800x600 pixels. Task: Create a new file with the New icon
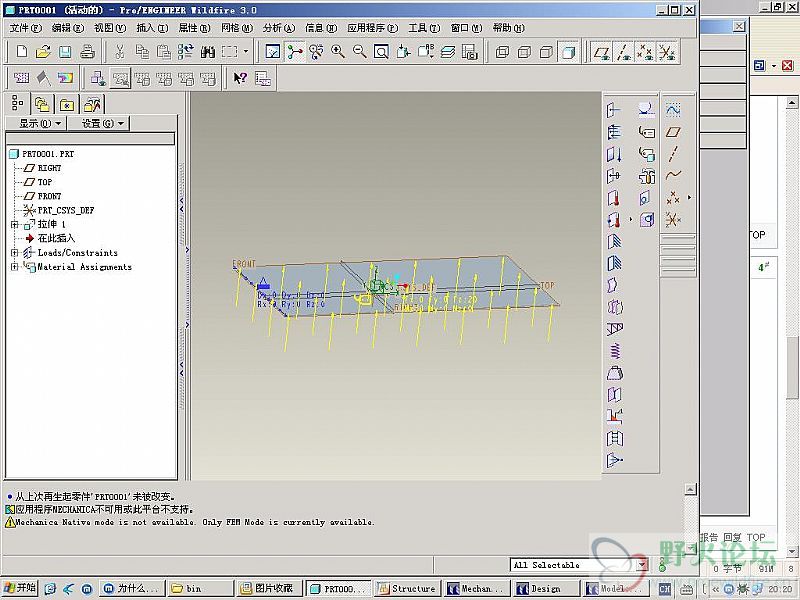(x=21, y=52)
